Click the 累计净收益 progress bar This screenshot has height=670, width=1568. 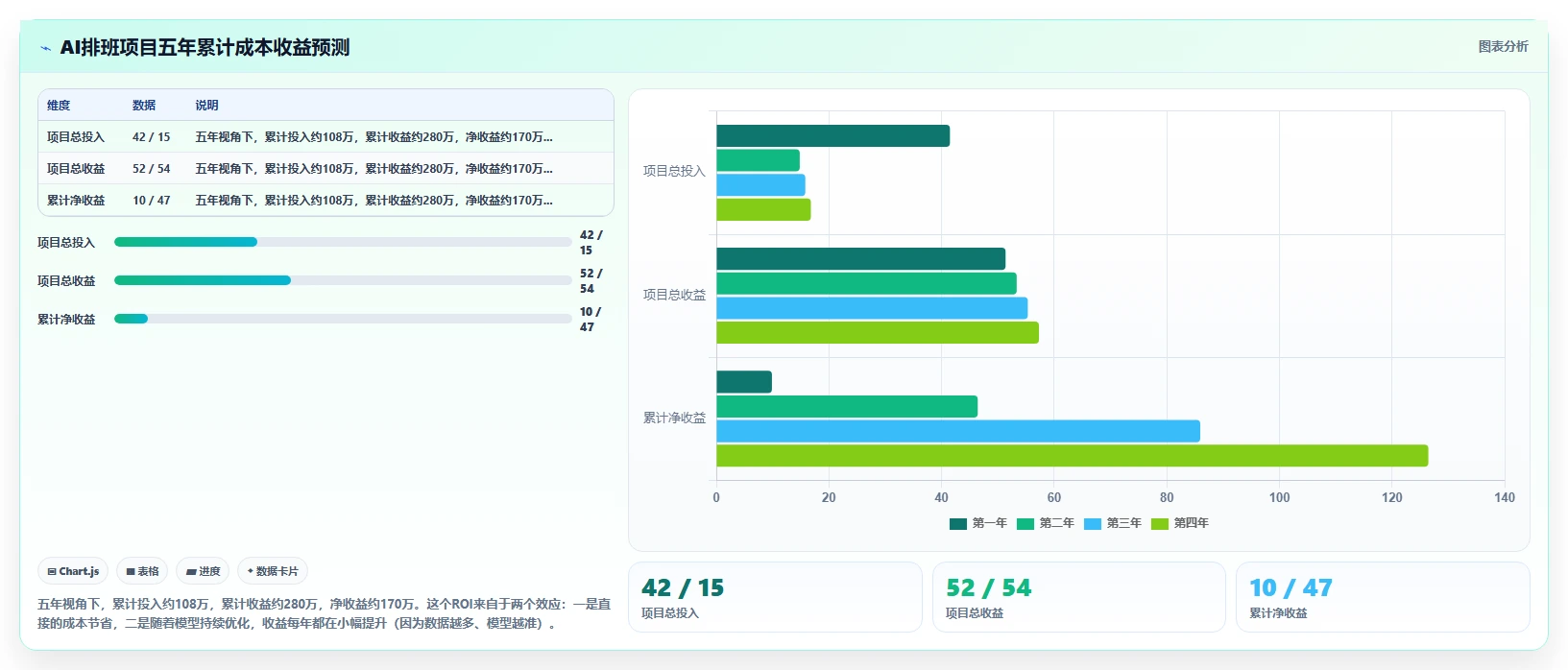point(343,319)
